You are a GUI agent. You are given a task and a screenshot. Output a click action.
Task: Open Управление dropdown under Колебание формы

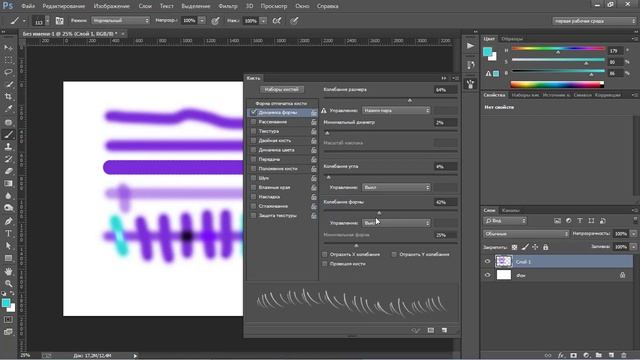(396, 223)
